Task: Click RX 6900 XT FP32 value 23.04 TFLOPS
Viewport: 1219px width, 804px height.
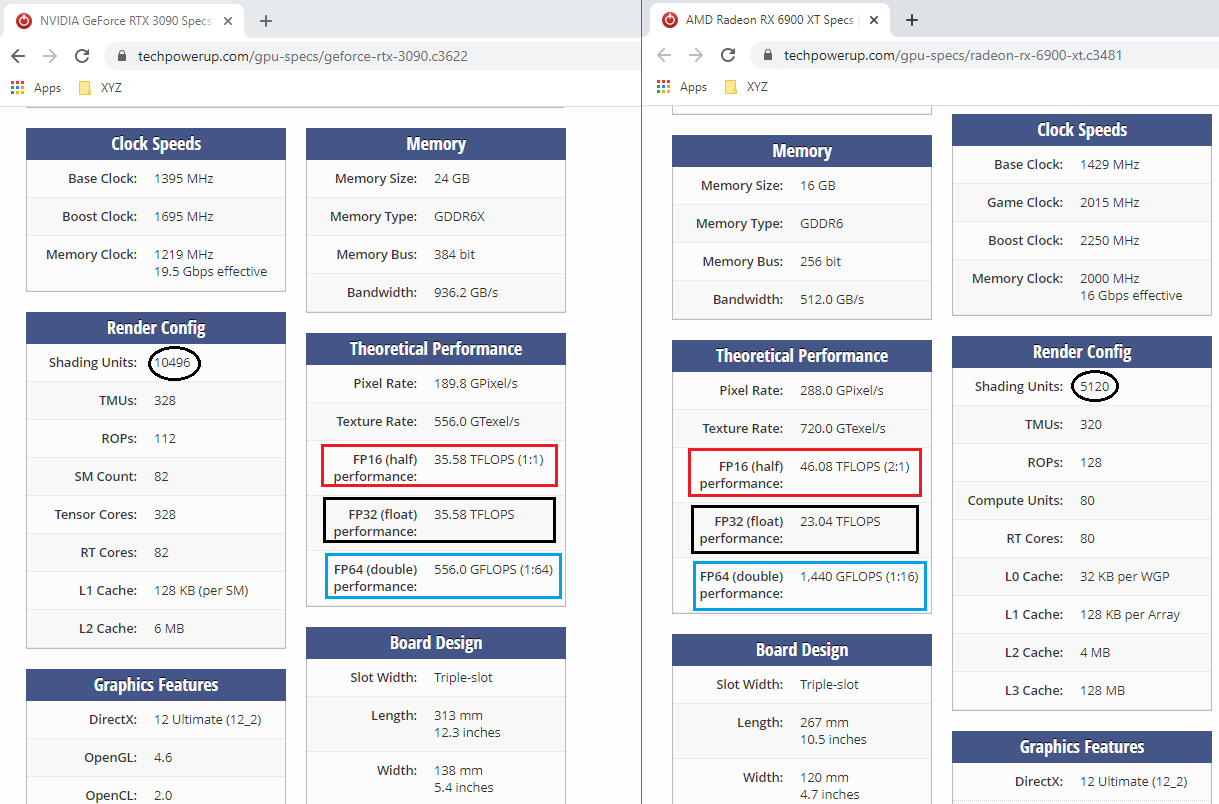Action: (840, 521)
